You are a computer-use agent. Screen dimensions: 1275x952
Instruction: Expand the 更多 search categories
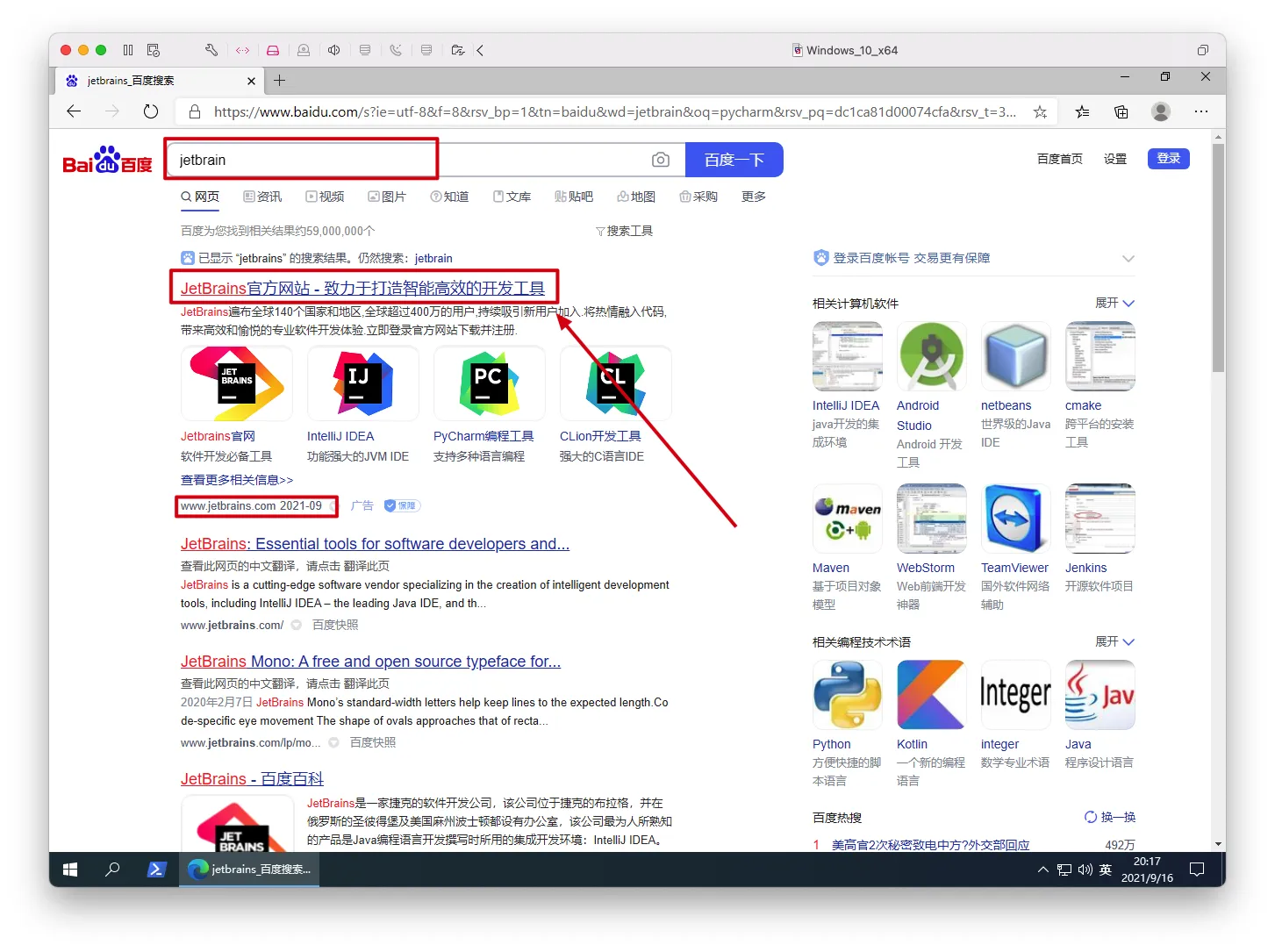pos(754,197)
